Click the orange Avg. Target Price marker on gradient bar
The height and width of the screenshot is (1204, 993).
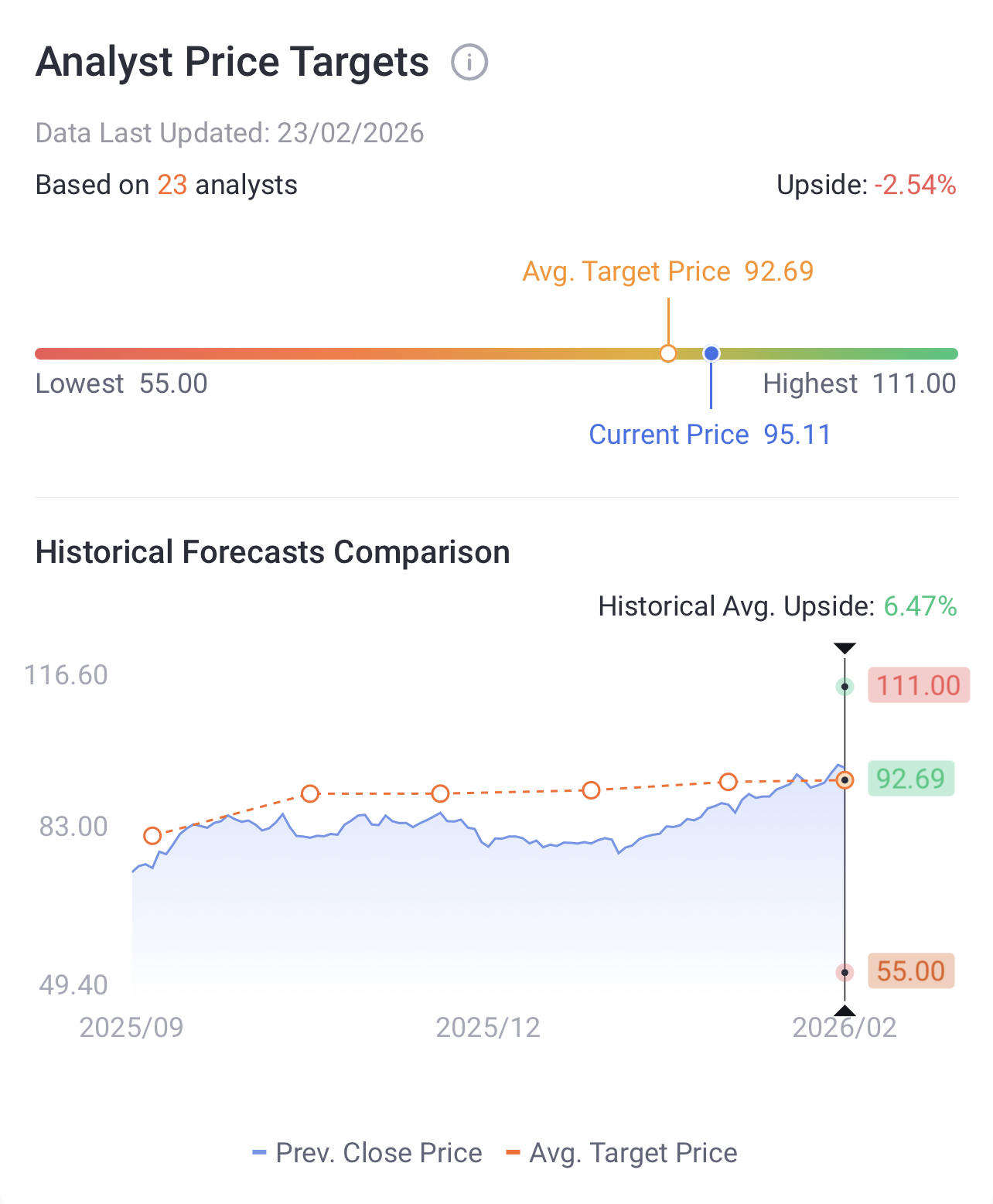[668, 353]
